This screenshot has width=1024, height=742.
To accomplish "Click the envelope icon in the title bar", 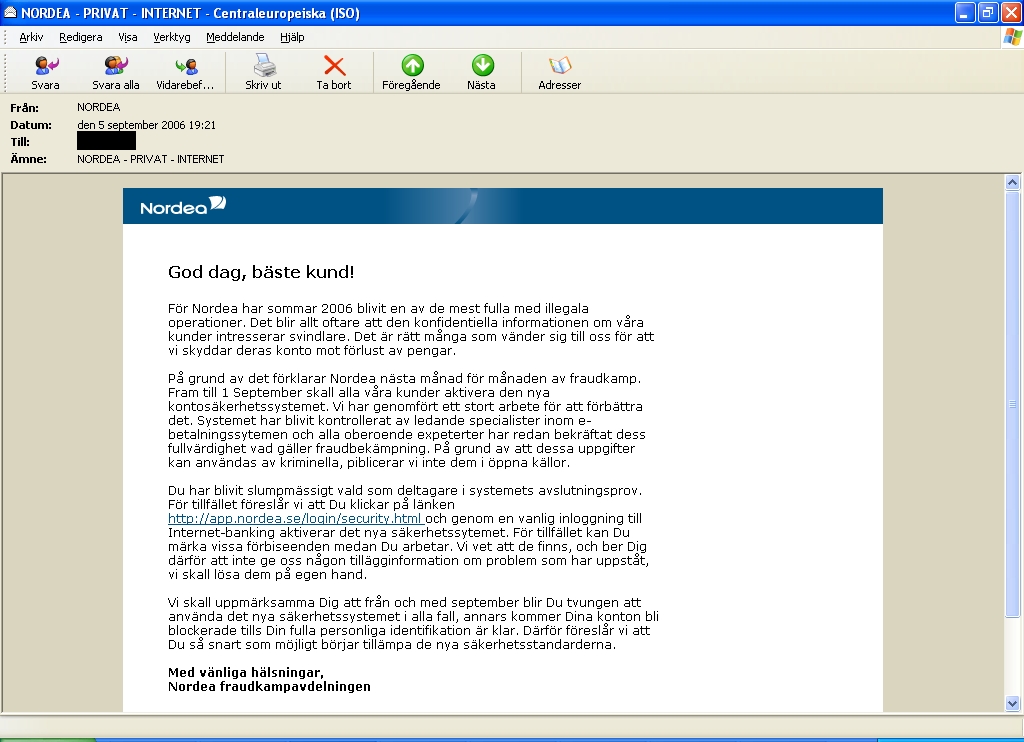I will coord(10,12).
